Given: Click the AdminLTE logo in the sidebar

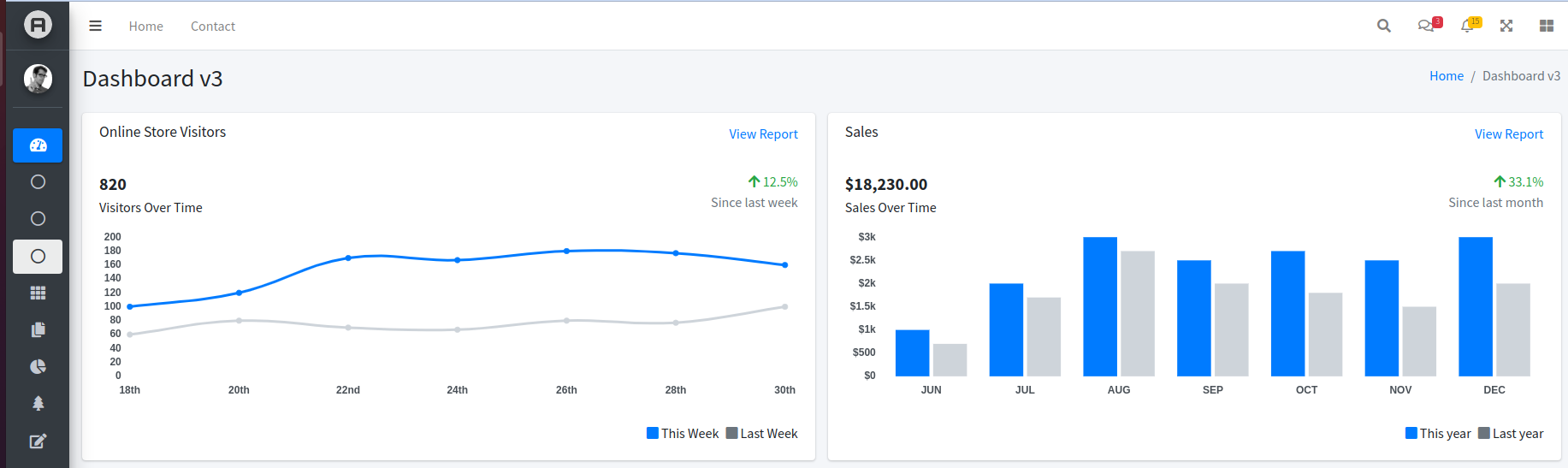Looking at the screenshot, I should [x=38, y=24].
